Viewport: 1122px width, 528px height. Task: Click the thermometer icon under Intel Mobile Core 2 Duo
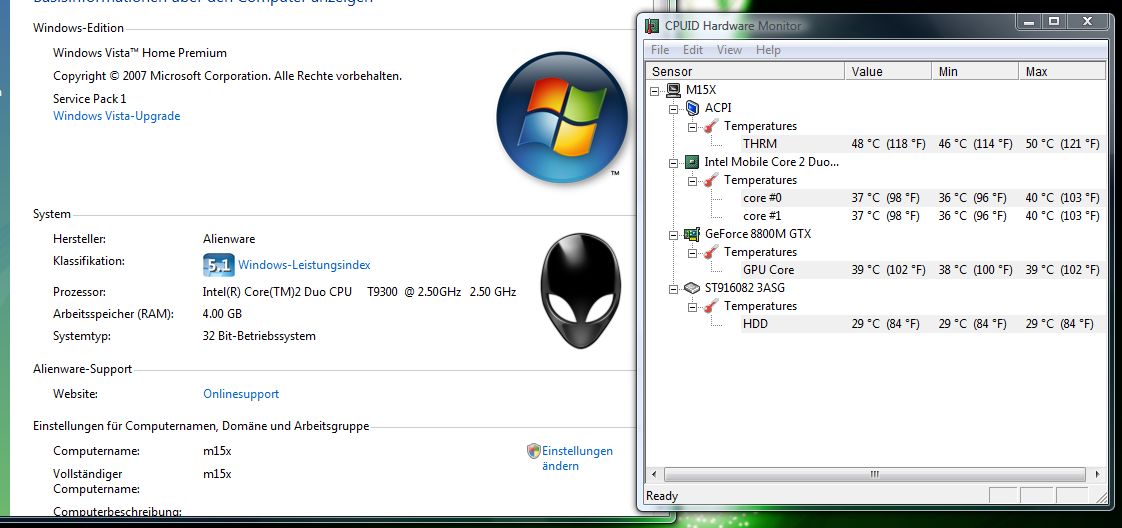click(711, 180)
